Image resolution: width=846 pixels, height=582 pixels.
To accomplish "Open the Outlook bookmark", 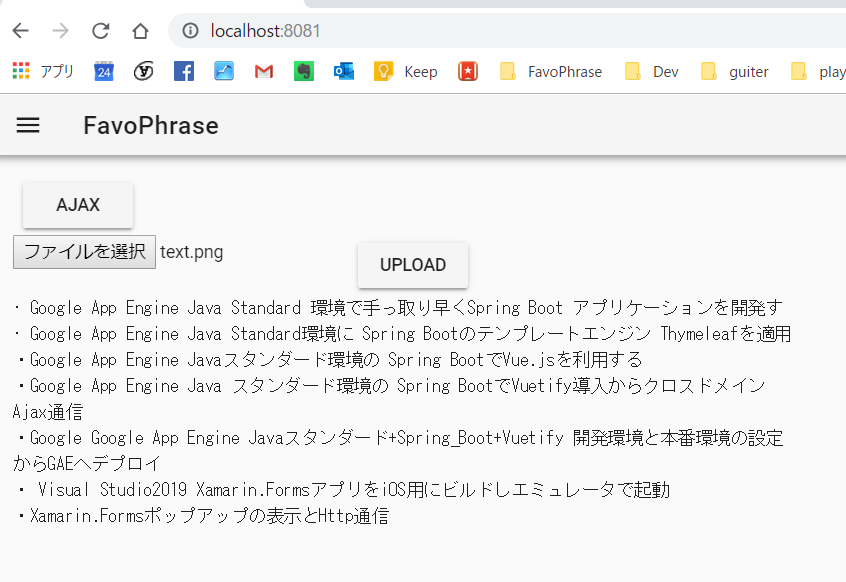I will [344, 71].
